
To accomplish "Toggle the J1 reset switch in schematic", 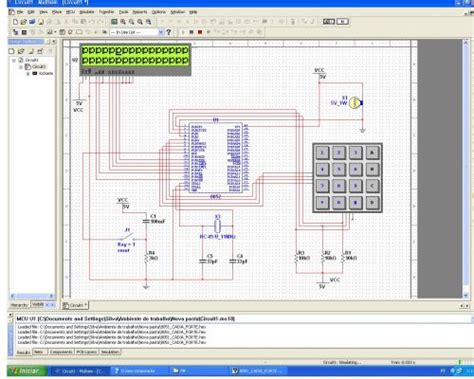I will pos(127,237).
